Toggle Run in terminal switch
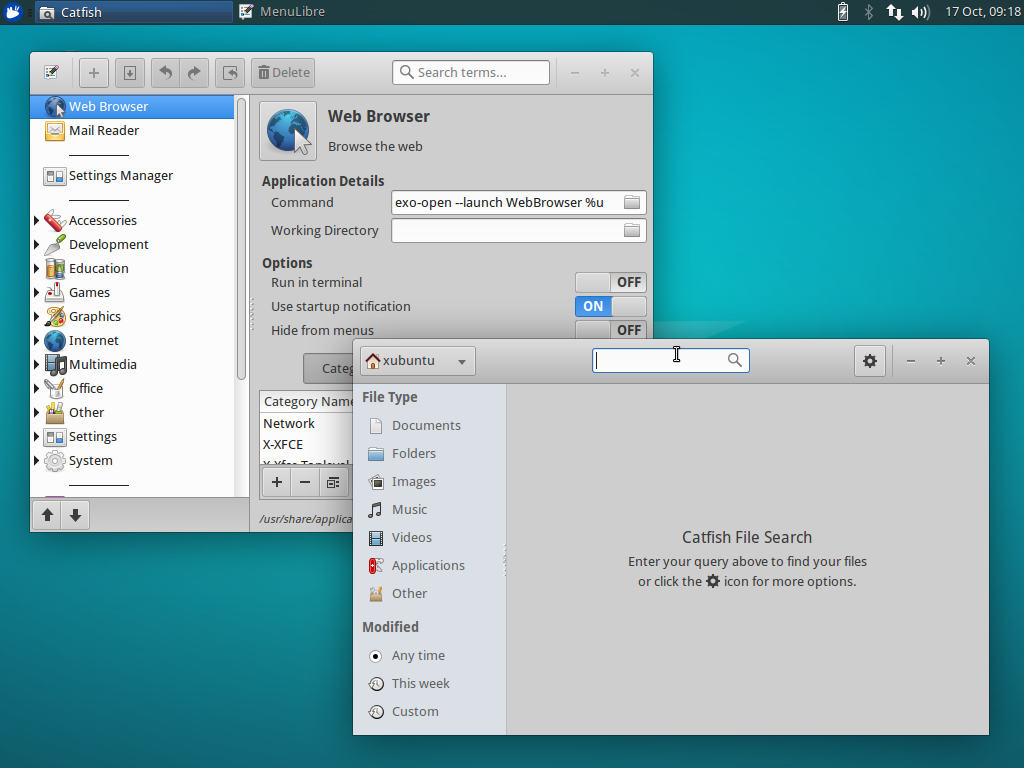 click(x=610, y=283)
